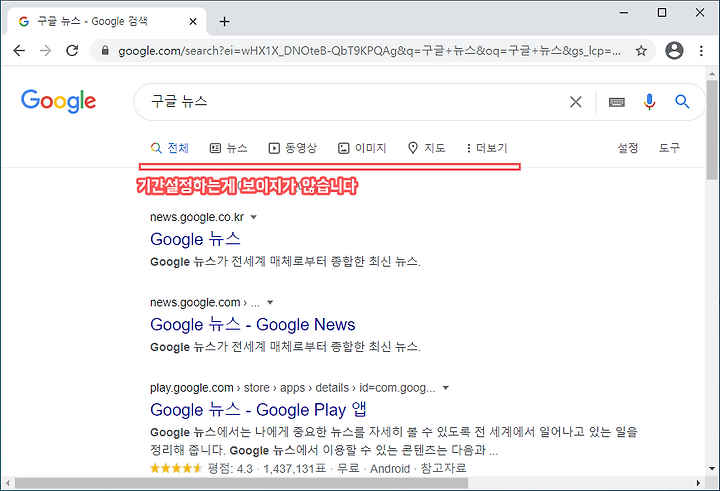Viewport: 720px width, 491px height.
Task: Select the 전체 search tab
Action: (x=169, y=148)
